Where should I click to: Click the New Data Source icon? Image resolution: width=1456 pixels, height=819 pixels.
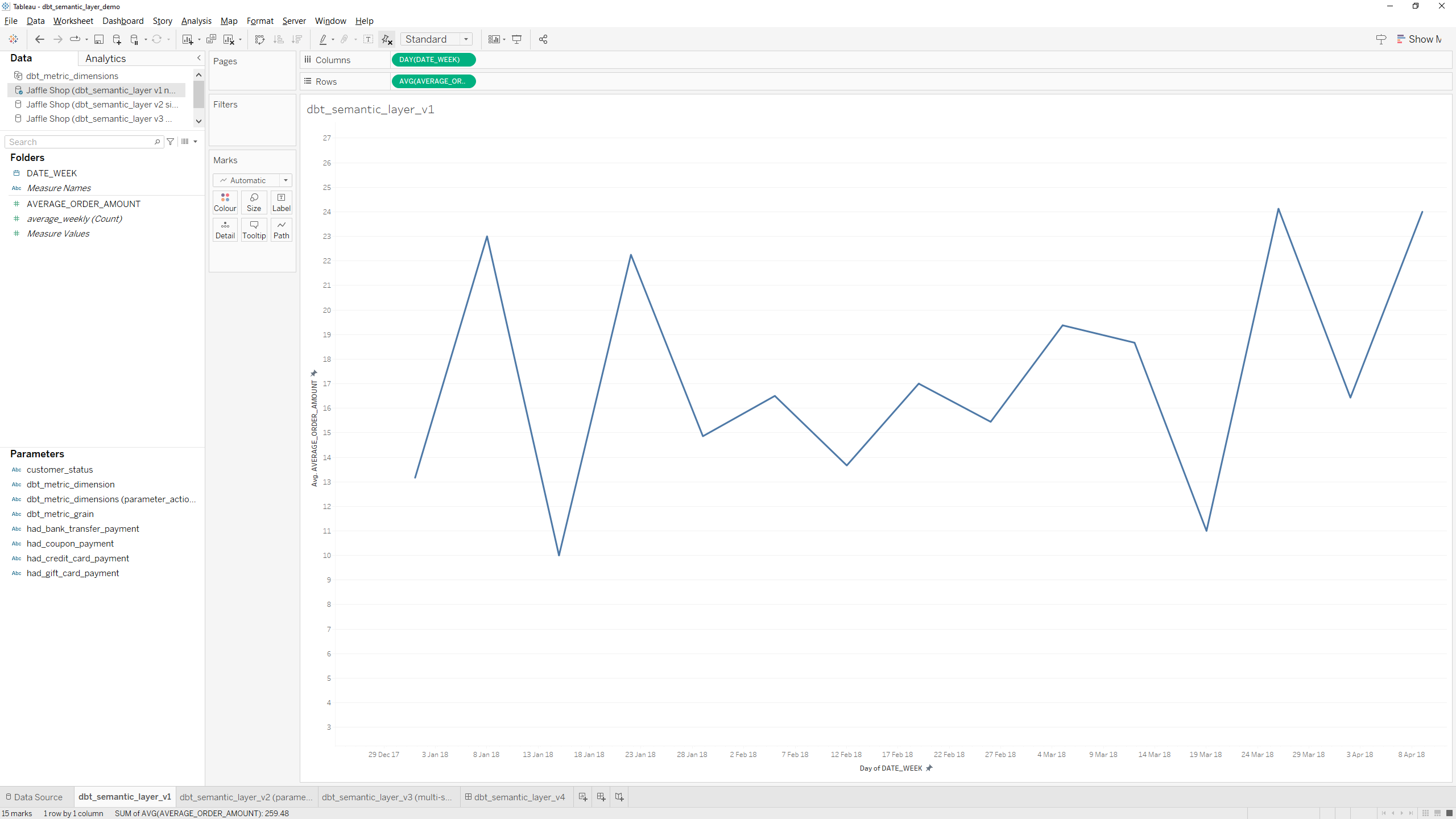pyautogui.click(x=117, y=39)
